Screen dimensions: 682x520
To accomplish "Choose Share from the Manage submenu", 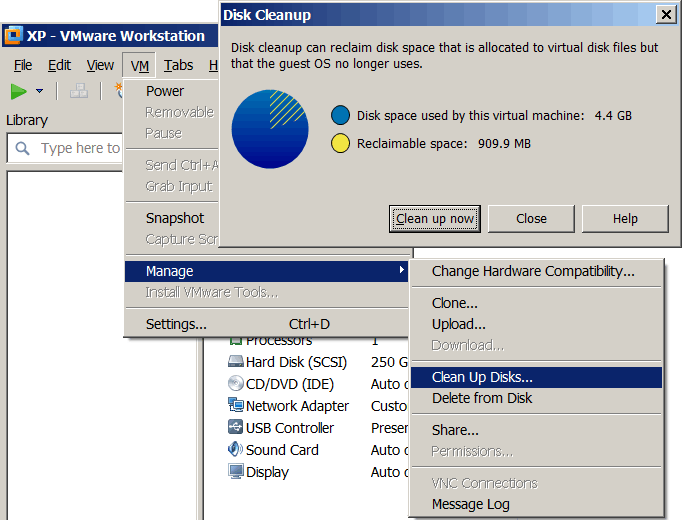I will point(536,430).
